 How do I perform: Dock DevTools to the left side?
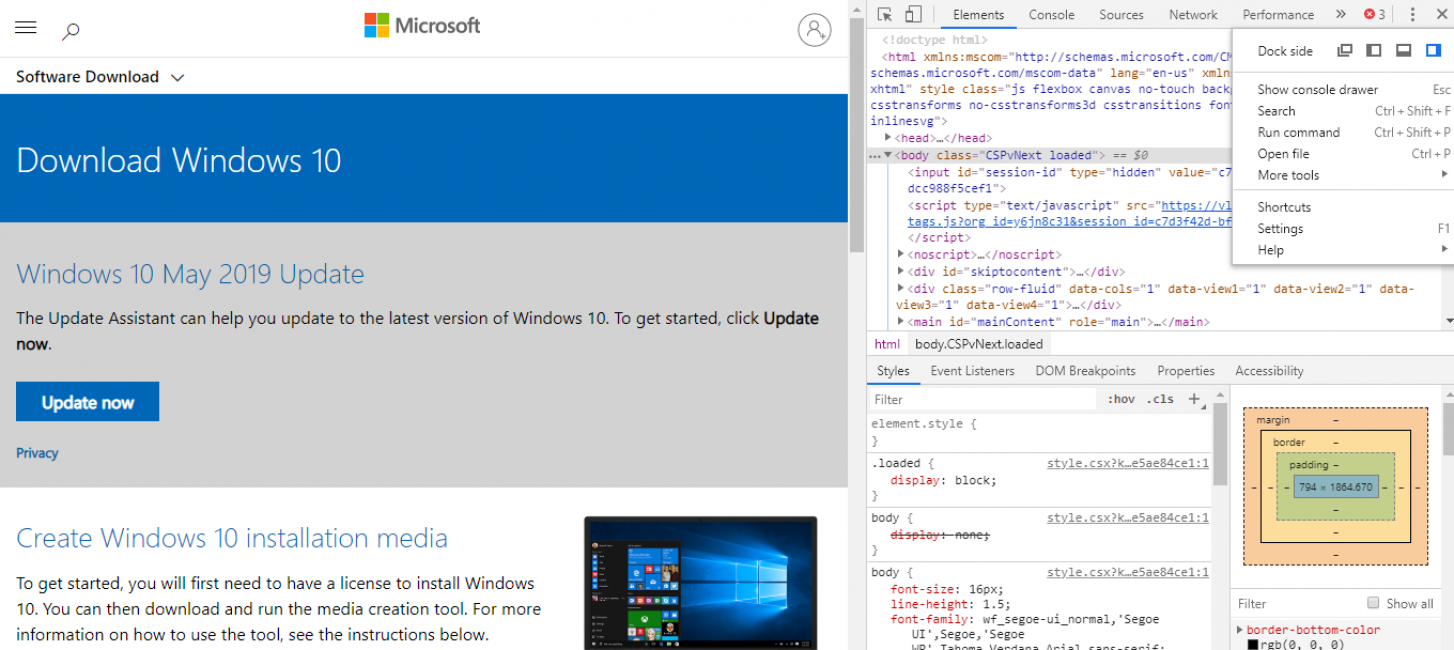point(1374,51)
